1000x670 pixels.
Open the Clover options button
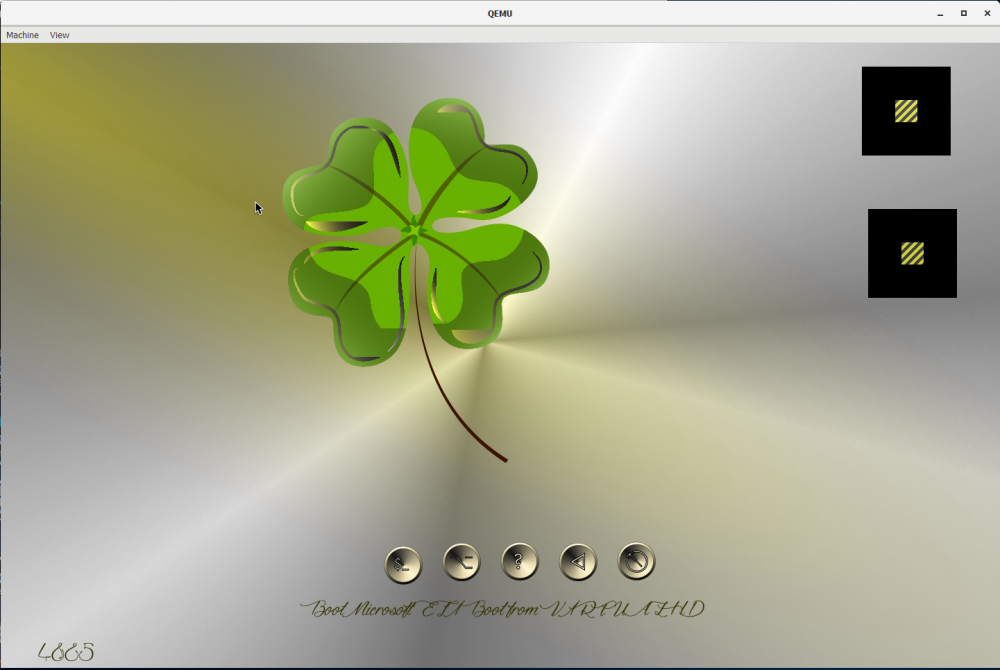pyautogui.click(x=461, y=562)
